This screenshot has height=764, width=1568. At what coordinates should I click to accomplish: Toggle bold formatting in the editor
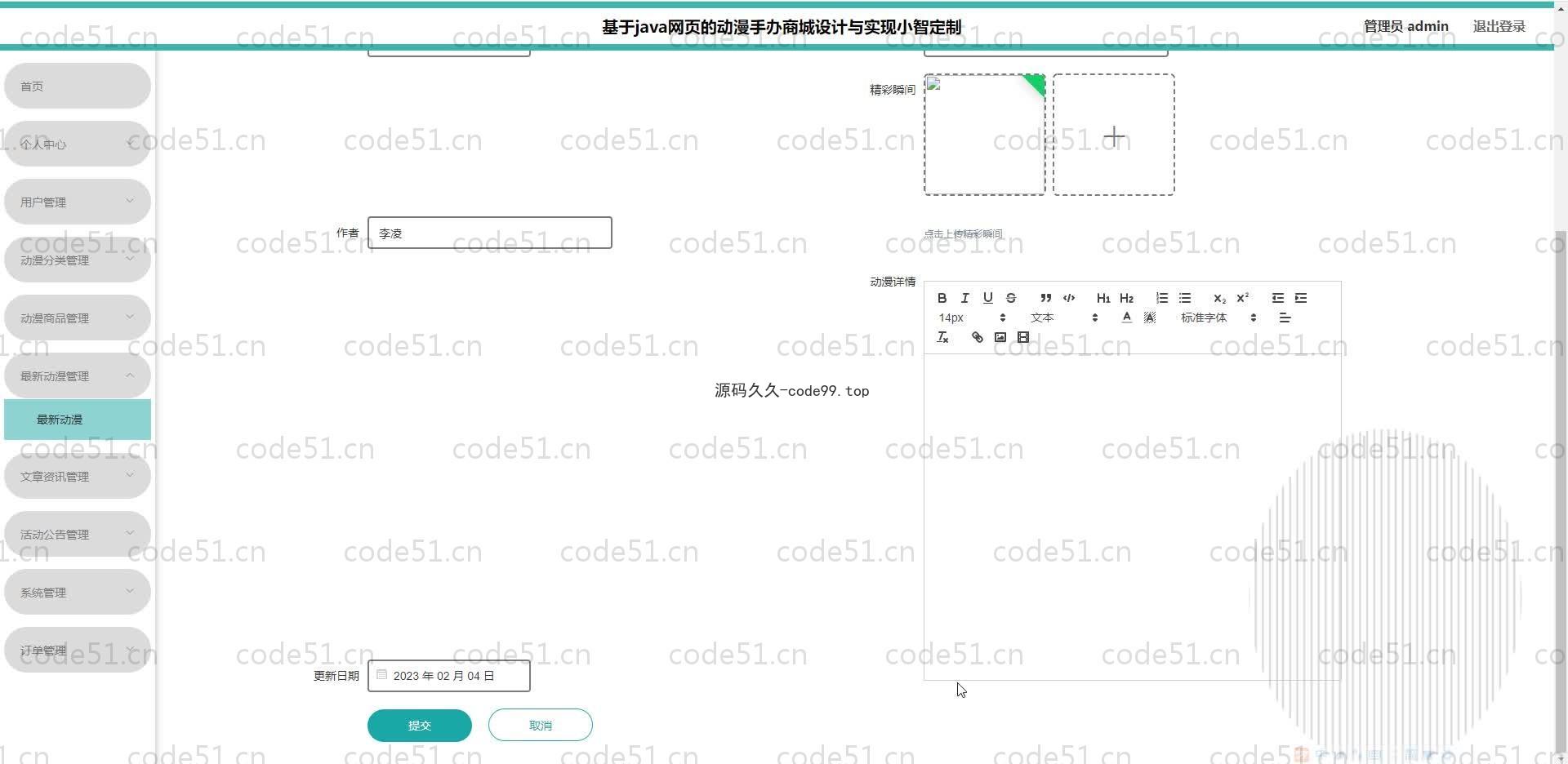tap(942, 298)
